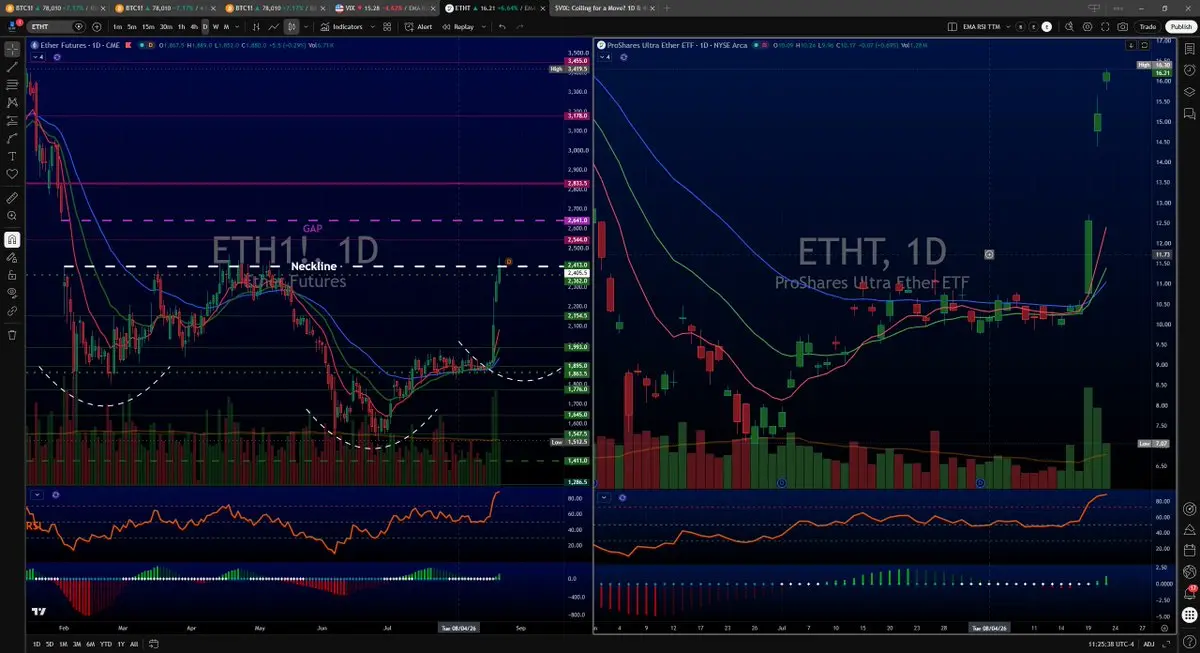The height and width of the screenshot is (653, 1200).
Task: Open the indicator templates grid icon
Action: [x=386, y=26]
